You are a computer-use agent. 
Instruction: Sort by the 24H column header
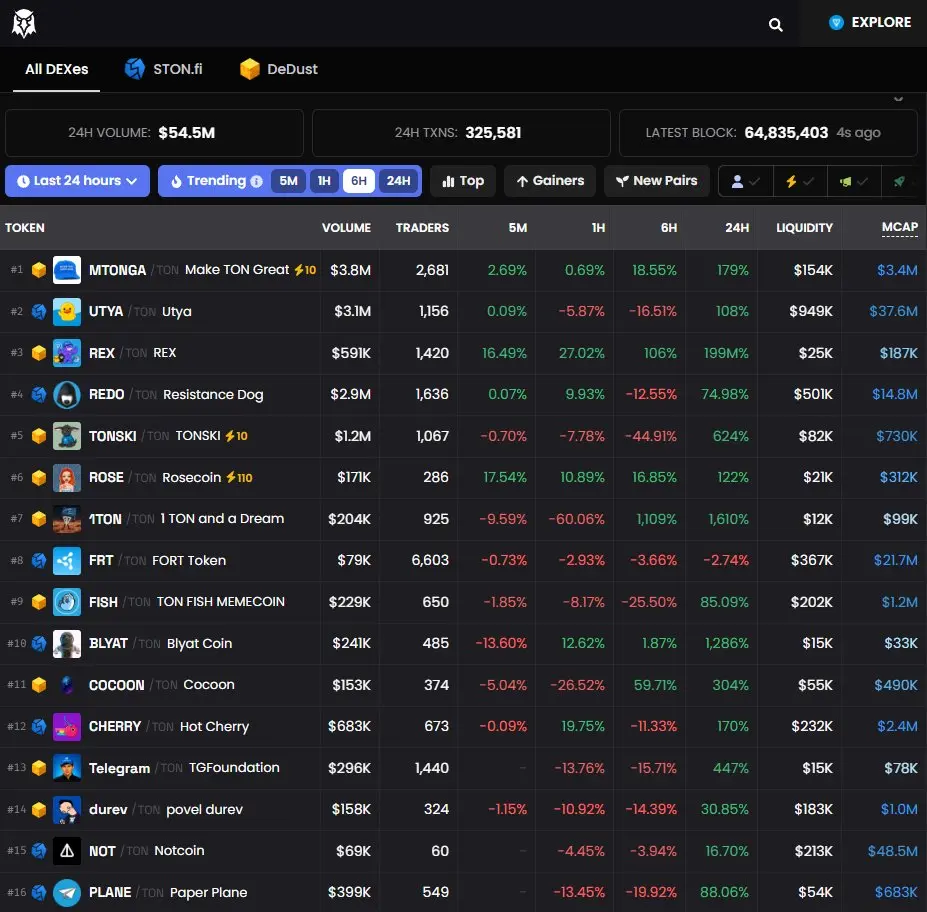[x=737, y=228]
